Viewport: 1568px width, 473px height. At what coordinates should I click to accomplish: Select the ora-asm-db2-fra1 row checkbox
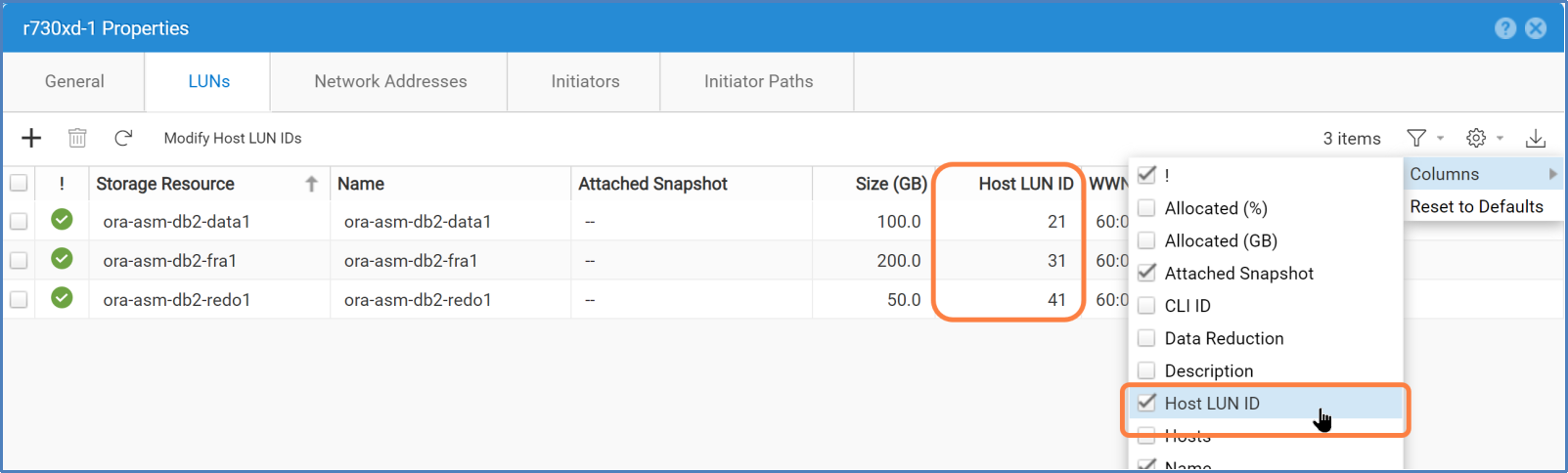click(19, 260)
